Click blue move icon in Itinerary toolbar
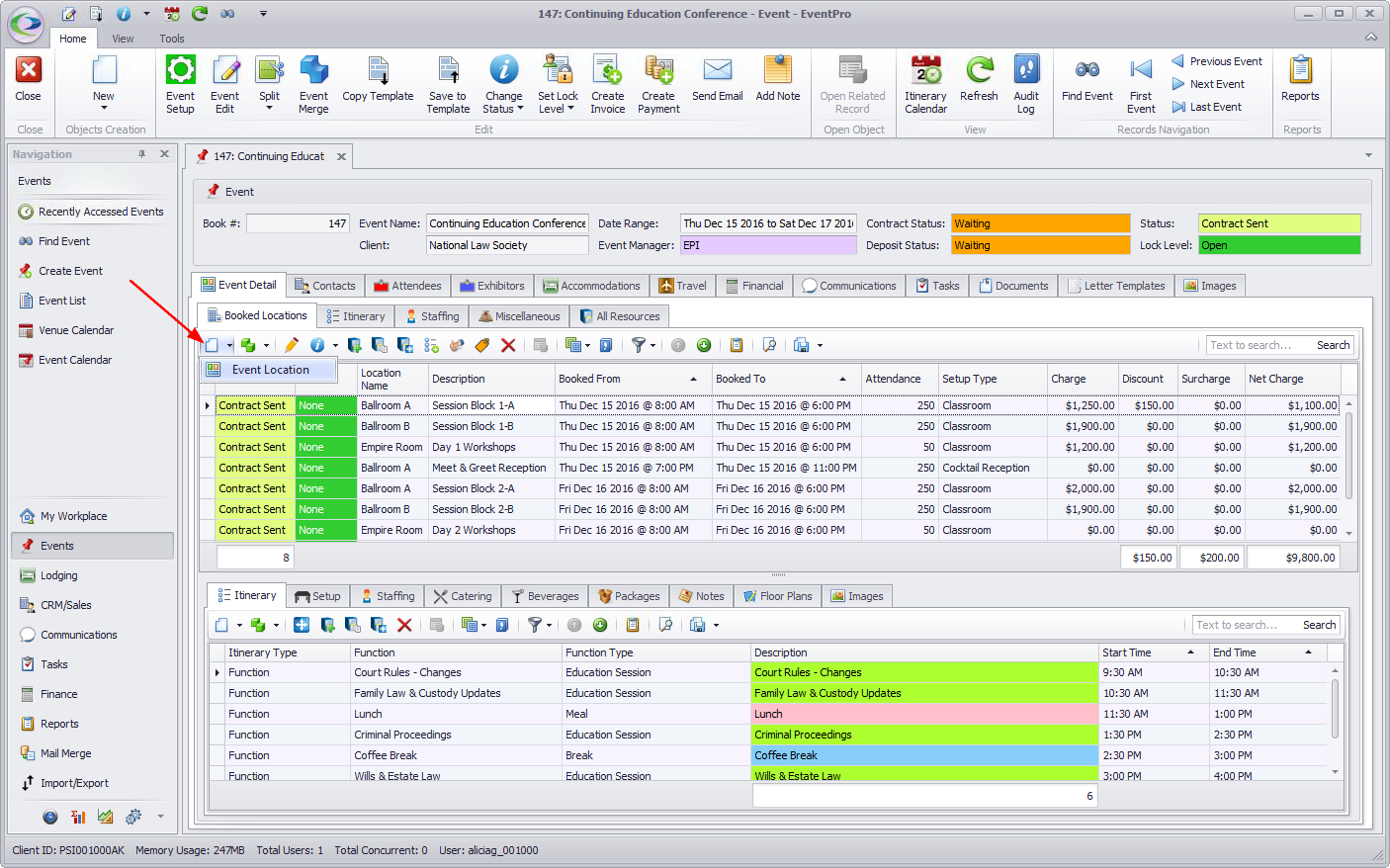The image size is (1390, 868). tap(302, 625)
